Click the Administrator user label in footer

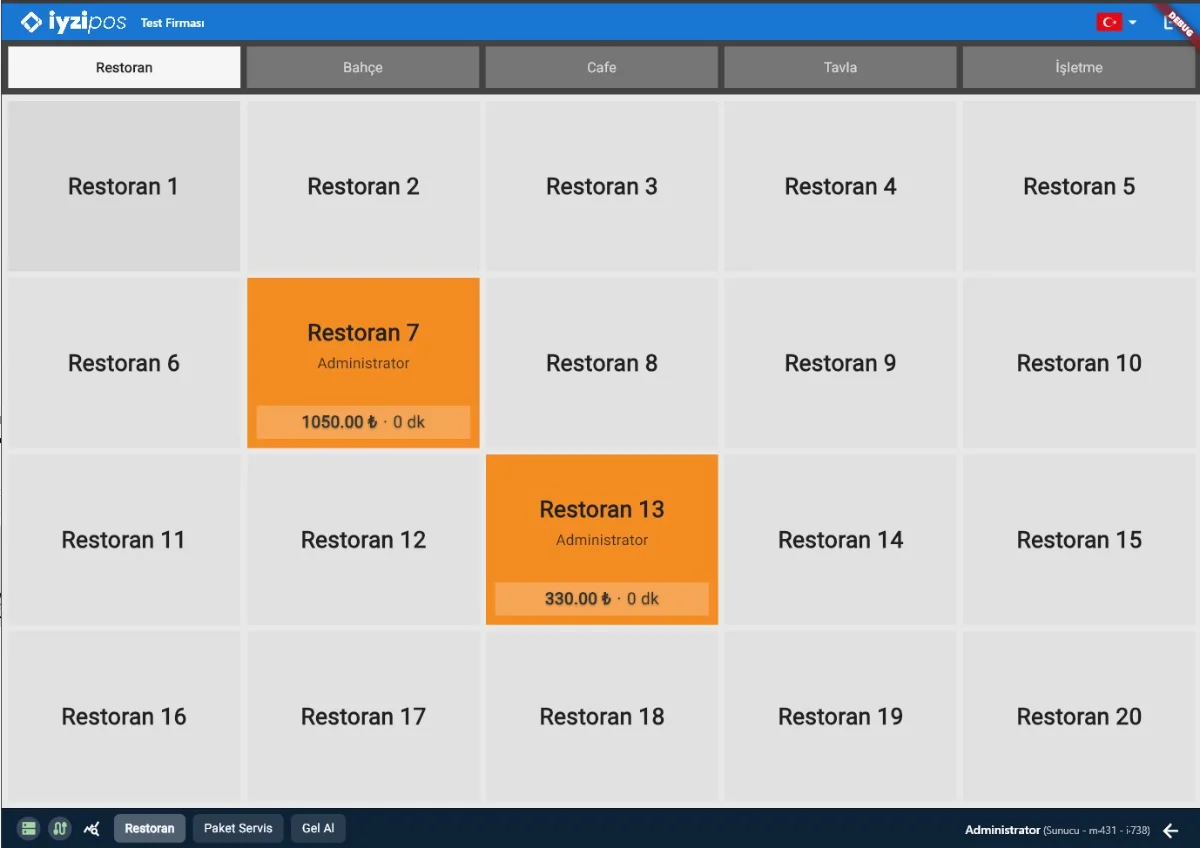point(1002,830)
